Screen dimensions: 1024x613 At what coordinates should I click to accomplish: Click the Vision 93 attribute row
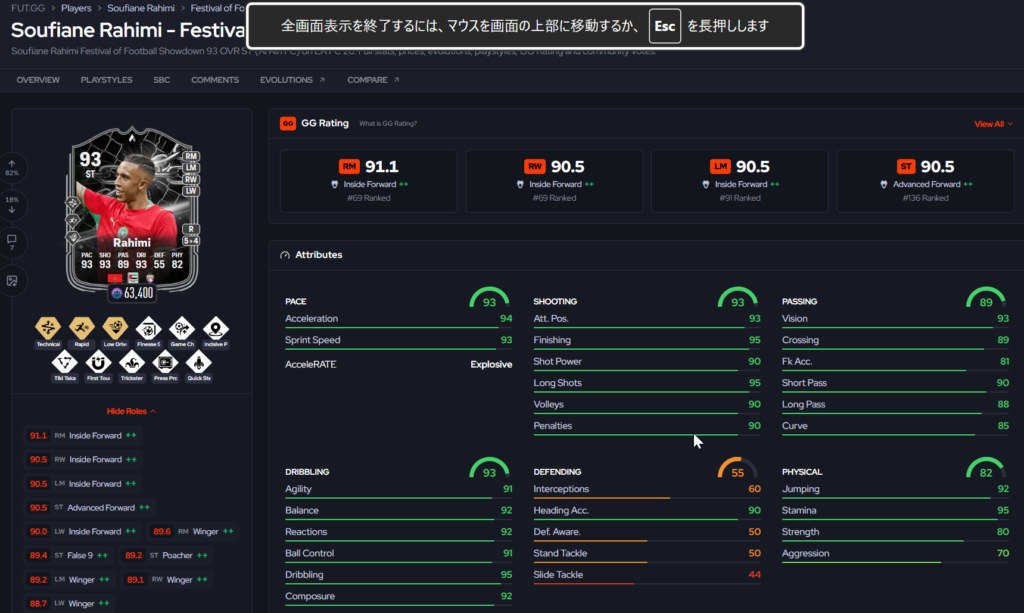[x=895, y=320]
